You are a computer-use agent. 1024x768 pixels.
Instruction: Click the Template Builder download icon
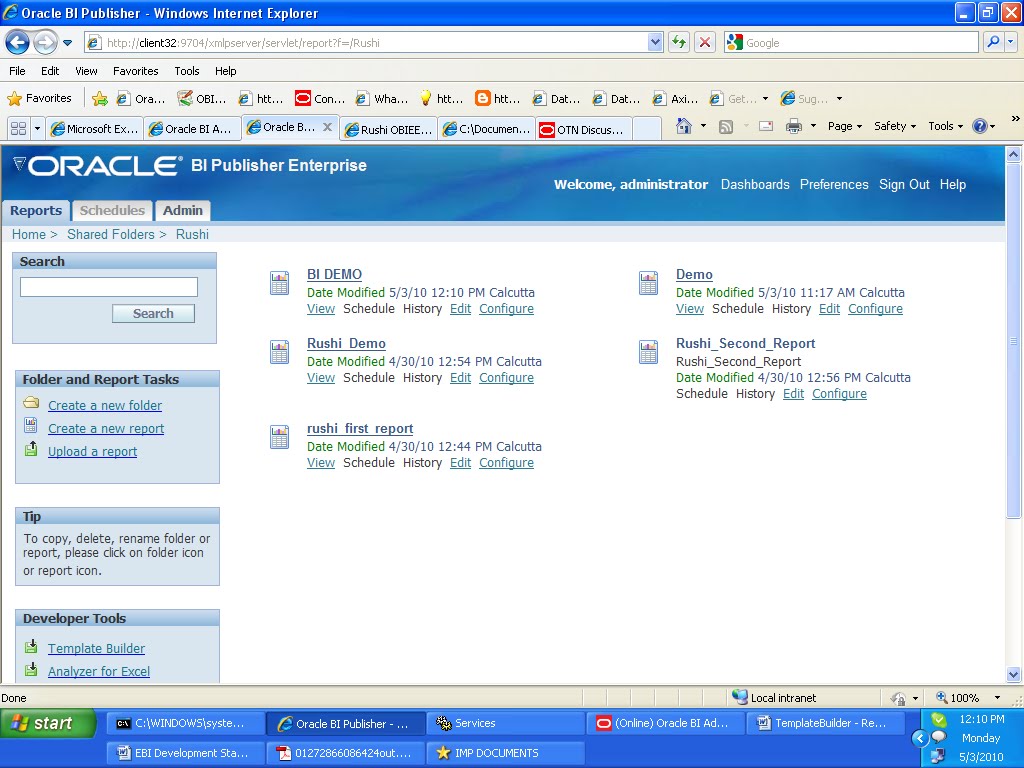tap(31, 647)
